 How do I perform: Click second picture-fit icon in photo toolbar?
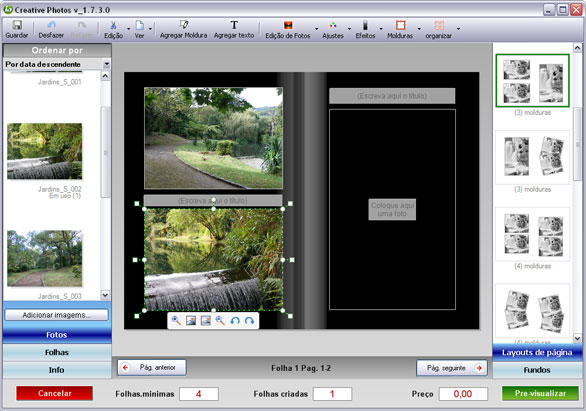click(206, 321)
